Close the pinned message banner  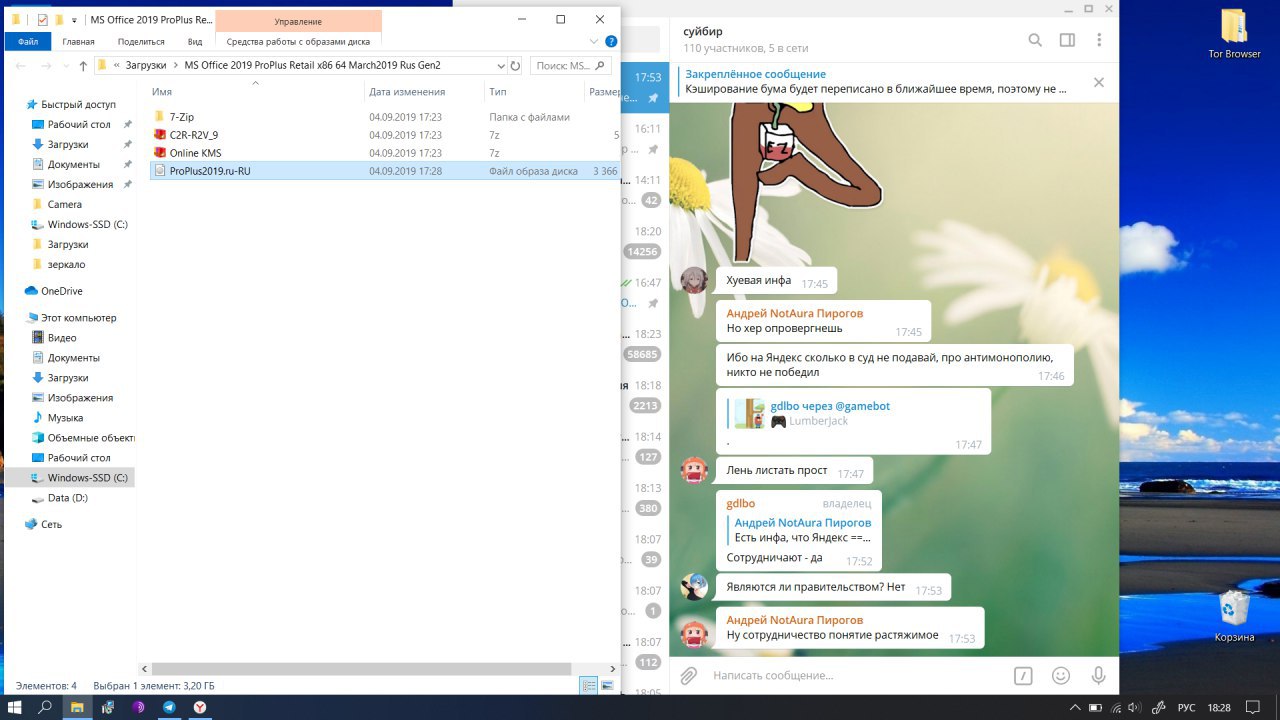click(1099, 82)
